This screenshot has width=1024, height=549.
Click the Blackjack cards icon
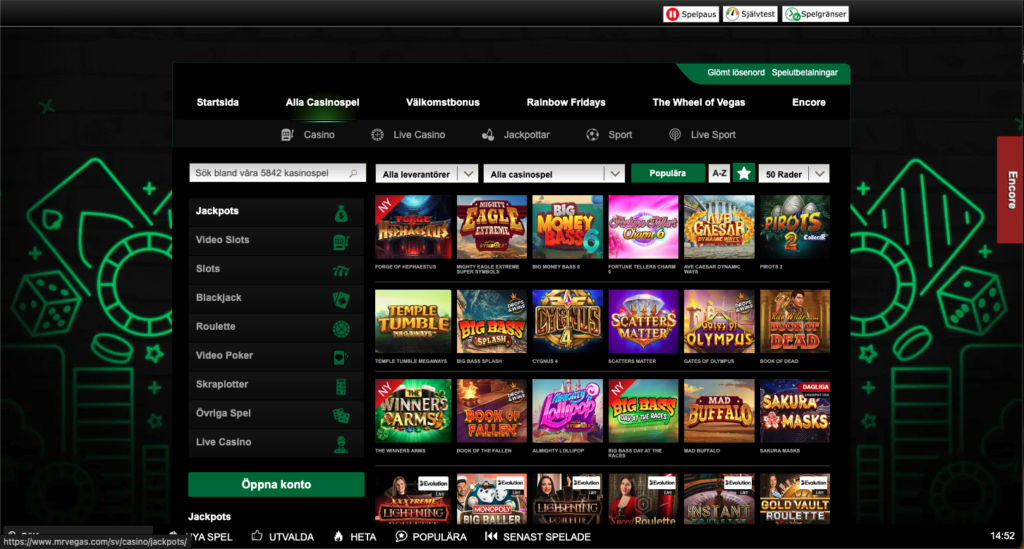coord(341,300)
